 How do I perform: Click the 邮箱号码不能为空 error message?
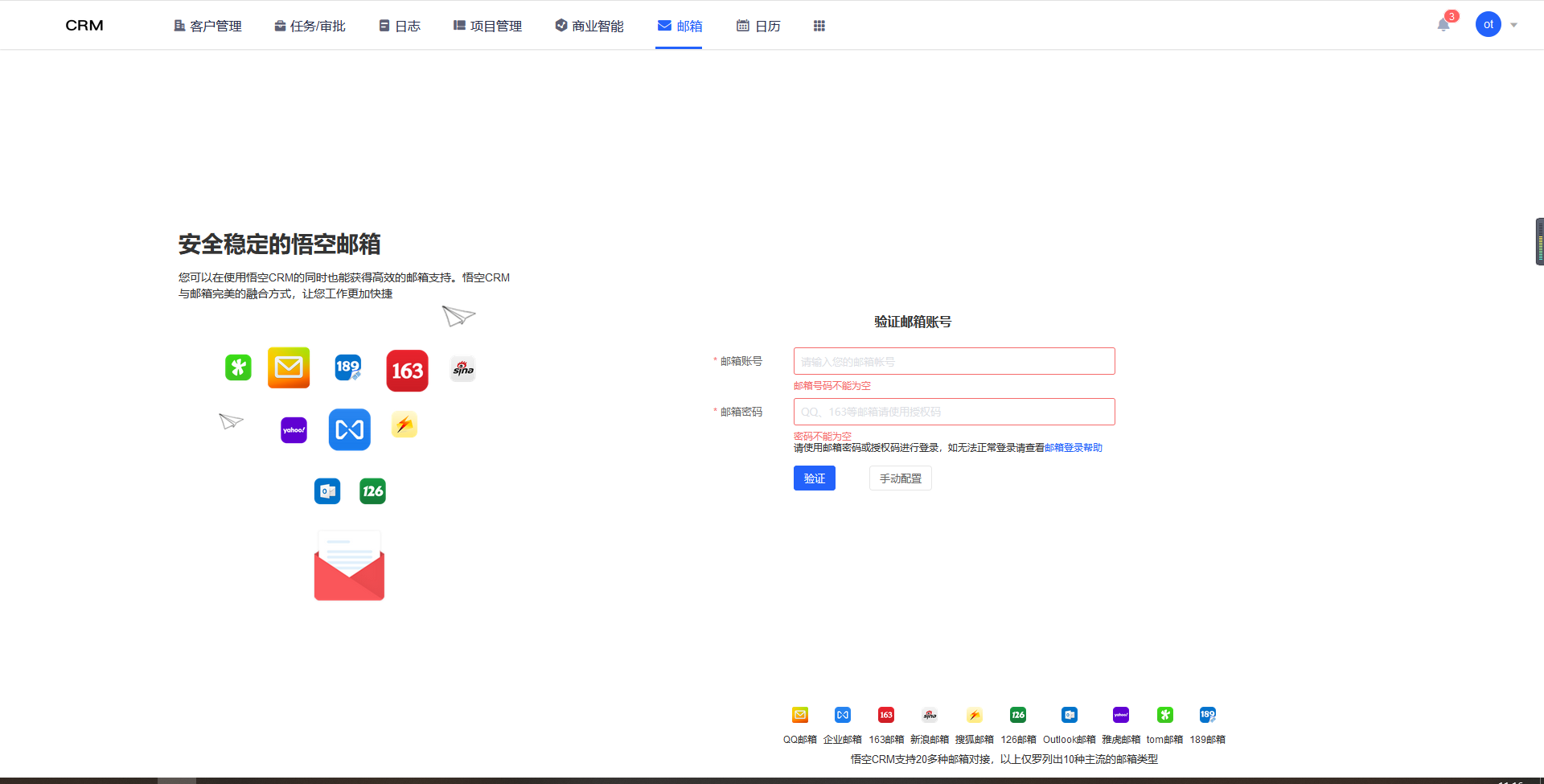click(x=832, y=386)
